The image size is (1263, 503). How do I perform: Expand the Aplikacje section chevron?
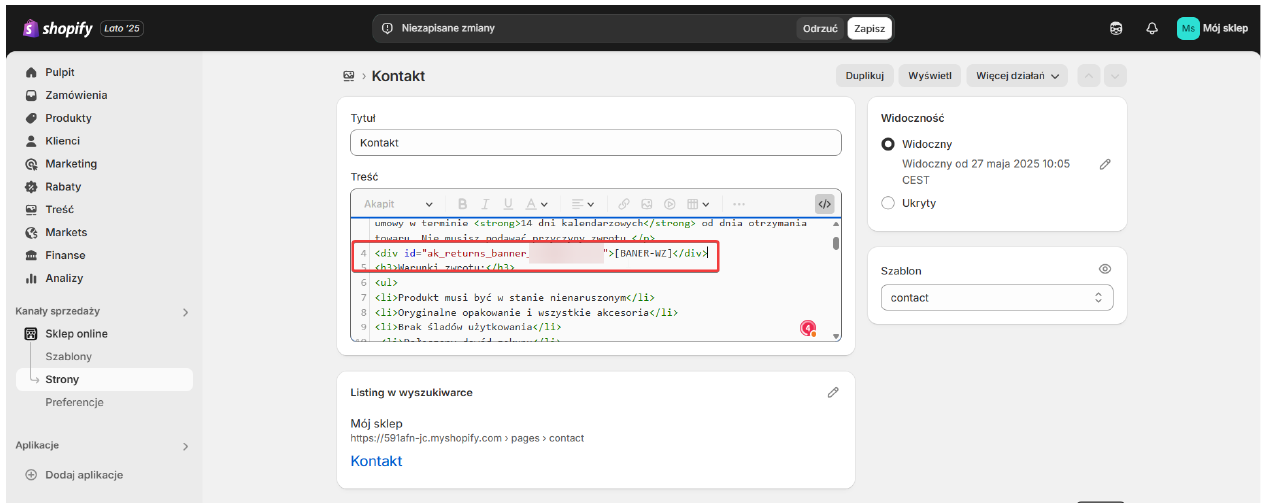[x=185, y=446]
